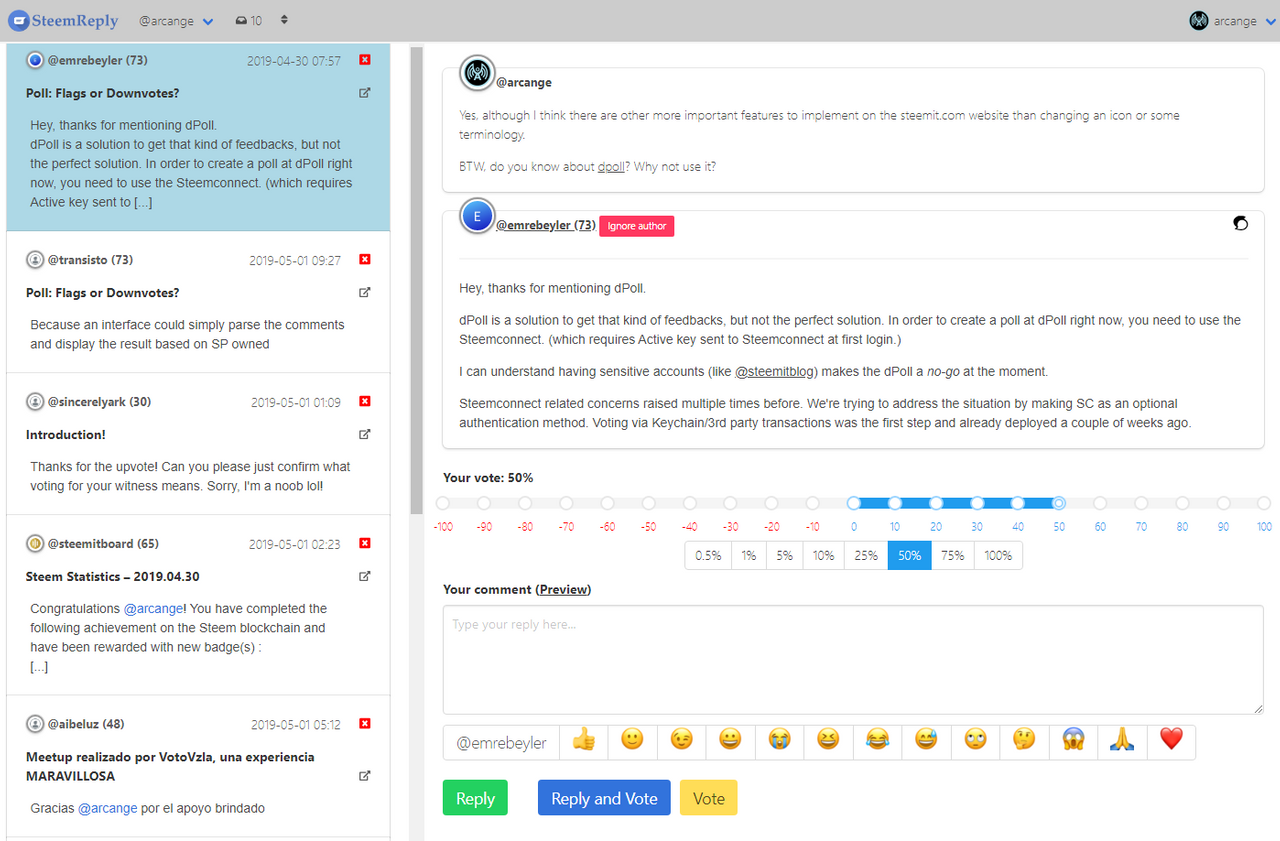The height and width of the screenshot is (841, 1280).
Task: Insert thumbs up emoji
Action: [x=584, y=743]
